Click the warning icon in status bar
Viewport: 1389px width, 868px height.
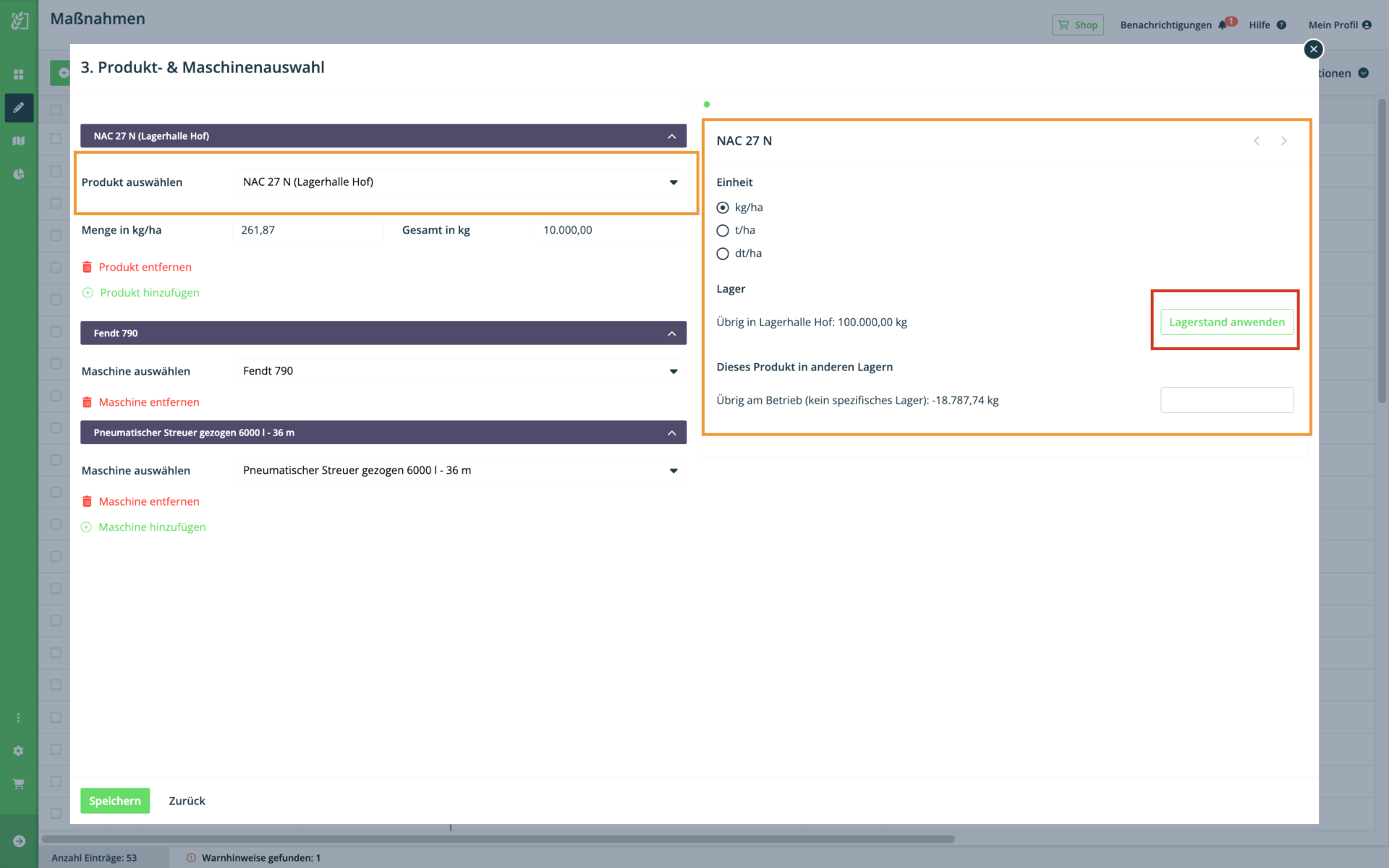(x=191, y=858)
